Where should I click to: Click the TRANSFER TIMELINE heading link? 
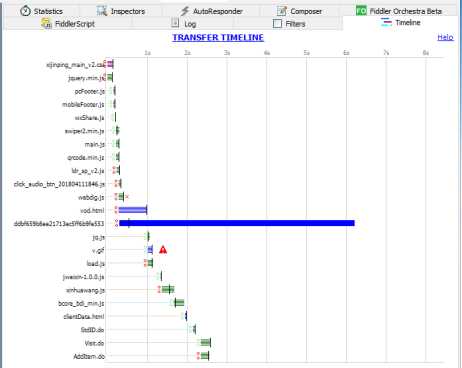tap(218, 37)
